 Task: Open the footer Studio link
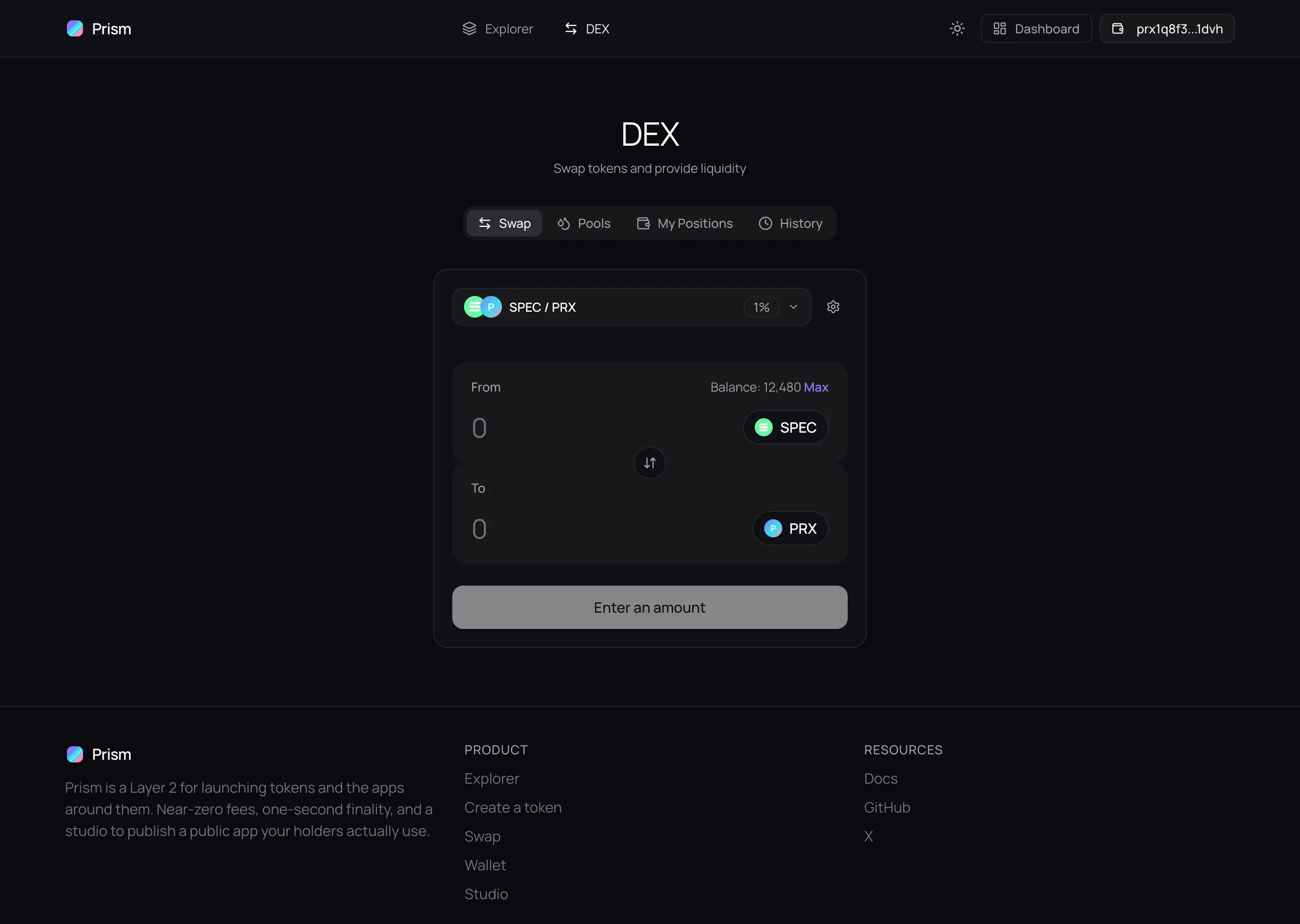click(486, 894)
